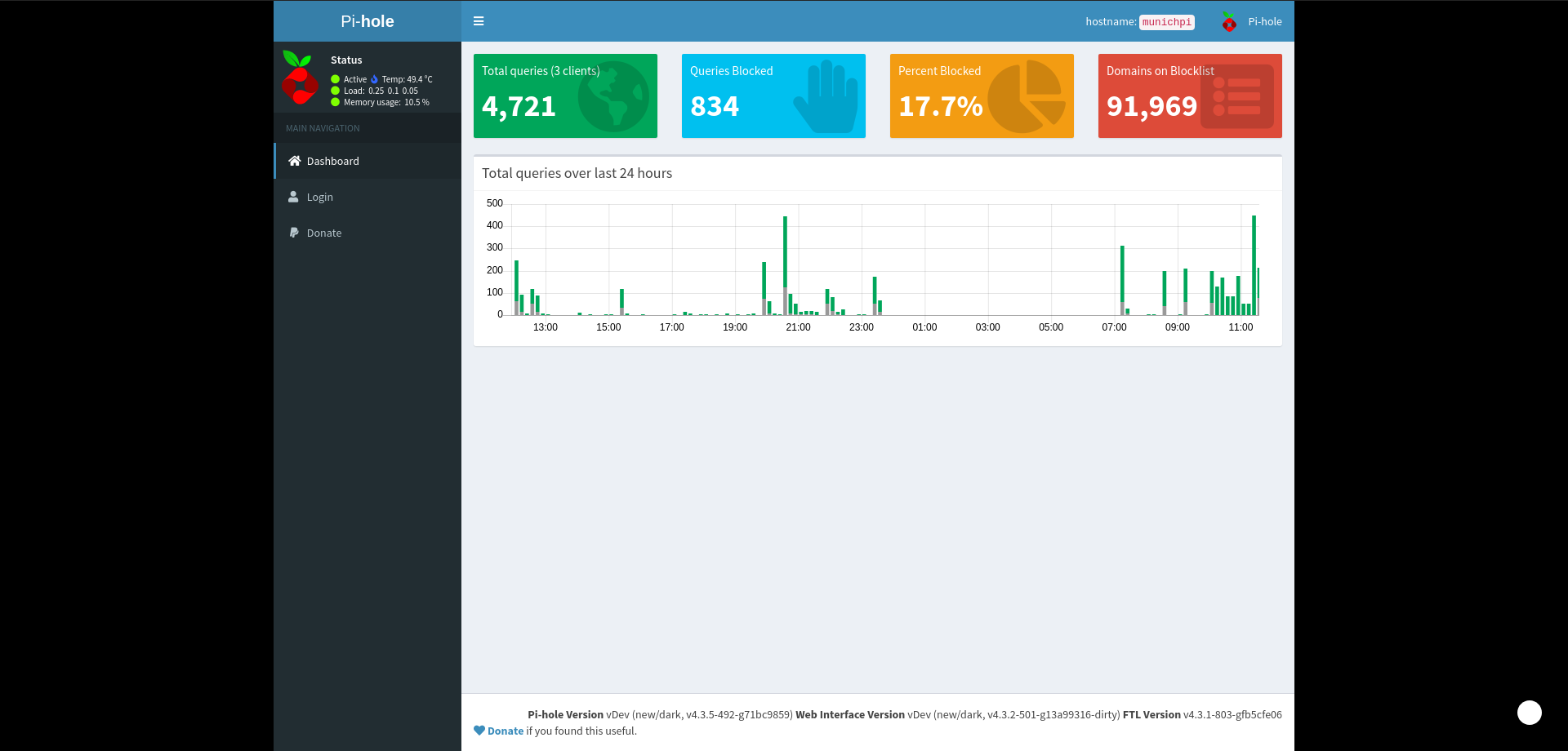Click the scroll-to-top circle button

tap(1529, 713)
